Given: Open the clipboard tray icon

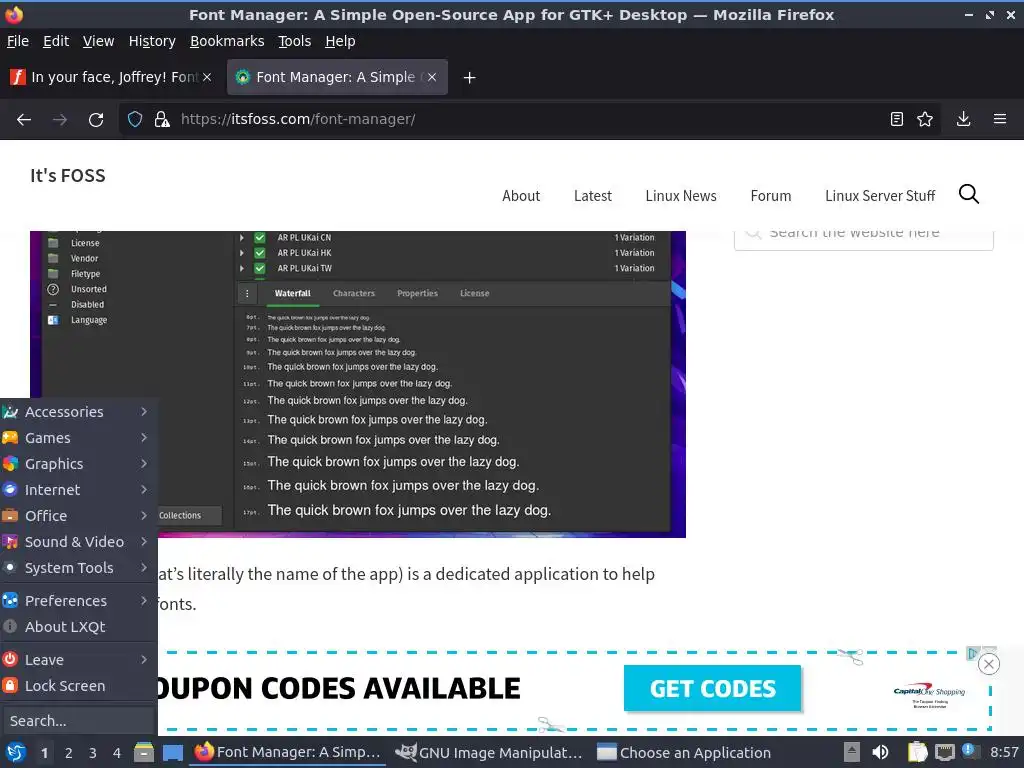Looking at the screenshot, I should click(918, 752).
